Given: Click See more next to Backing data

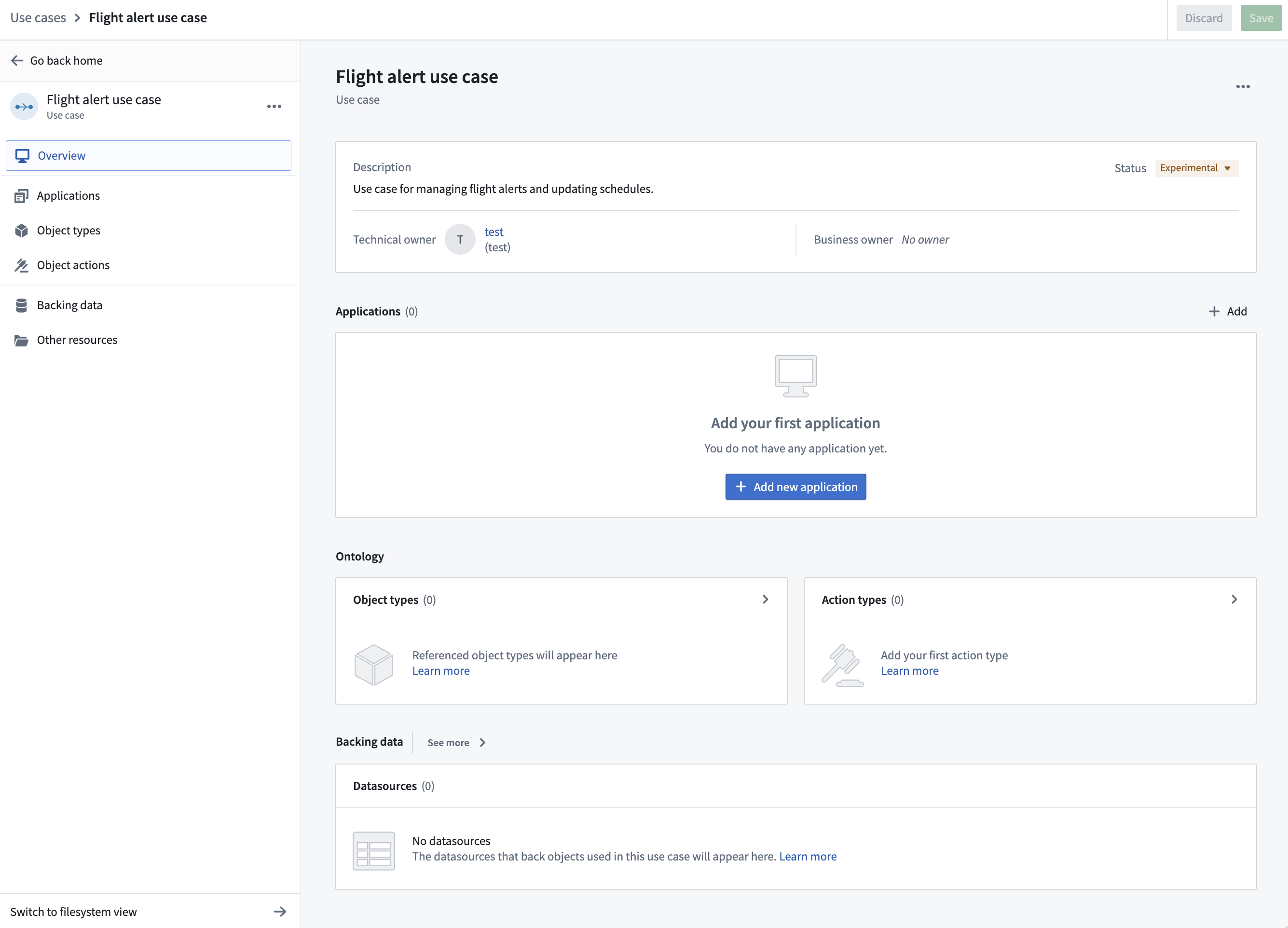Looking at the screenshot, I should pyautogui.click(x=457, y=742).
